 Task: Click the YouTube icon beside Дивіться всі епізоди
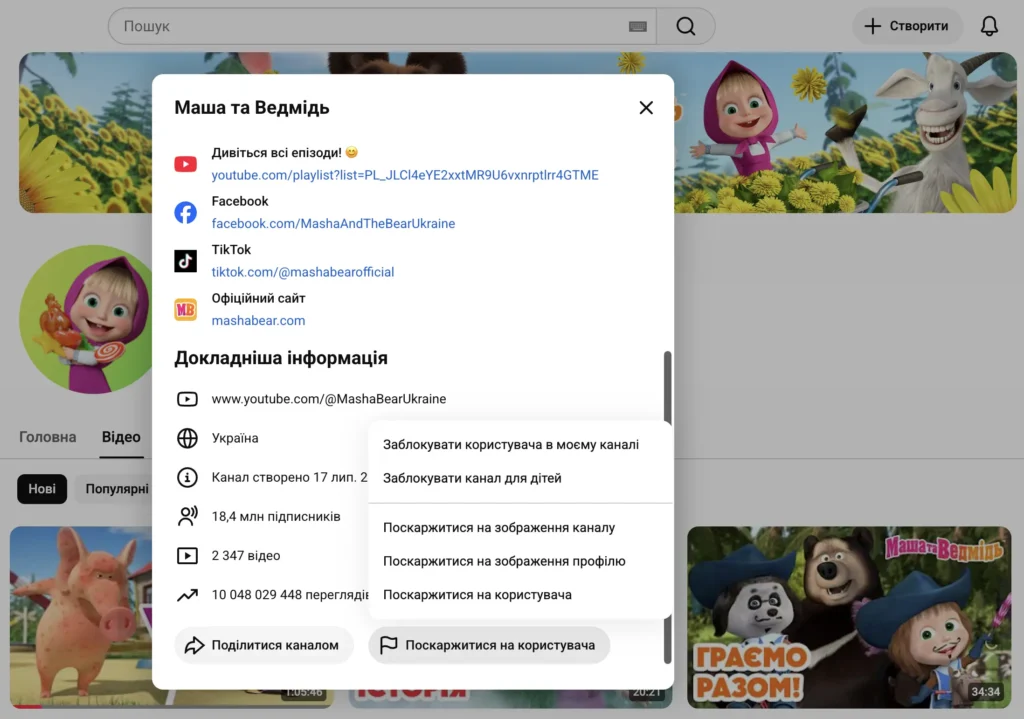click(x=185, y=164)
